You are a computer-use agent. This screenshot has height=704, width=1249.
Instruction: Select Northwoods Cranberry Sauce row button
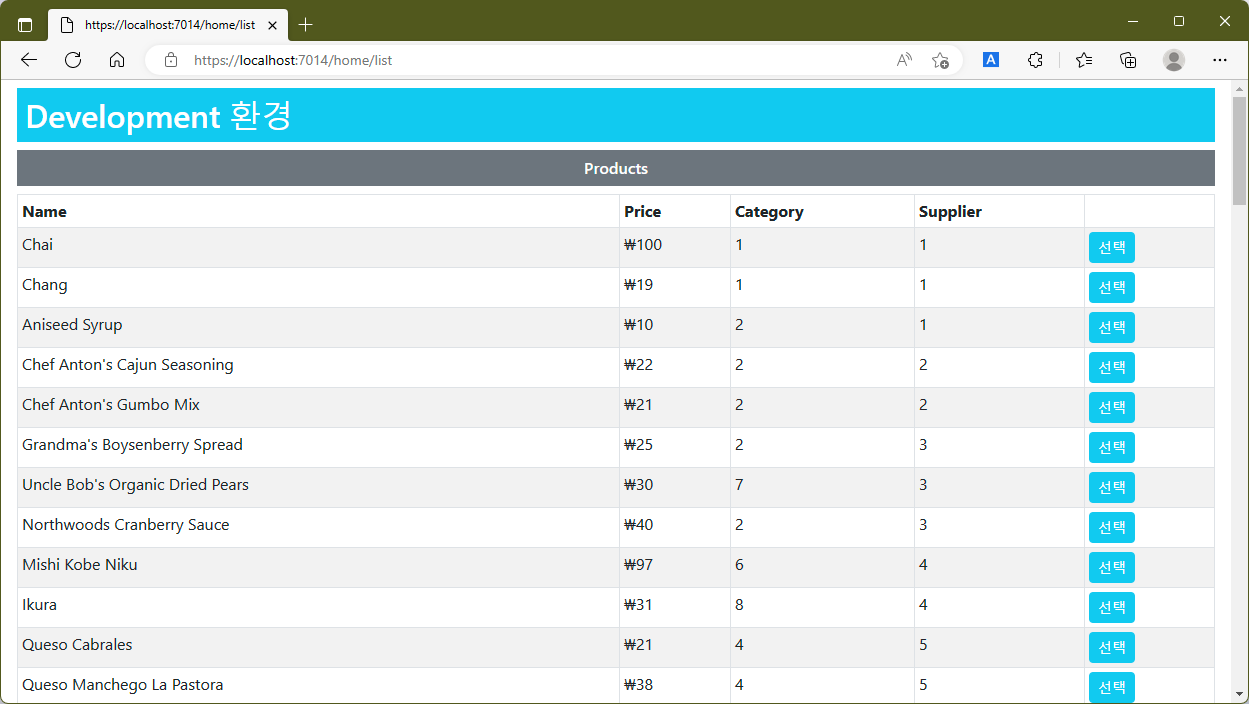coord(1111,528)
